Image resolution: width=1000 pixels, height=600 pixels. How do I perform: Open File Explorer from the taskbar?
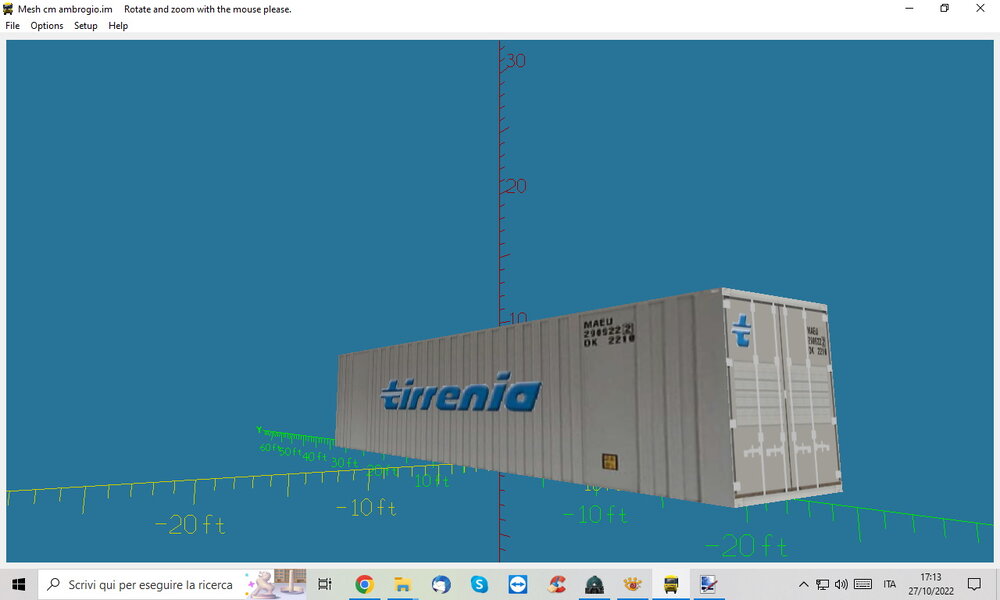click(x=402, y=584)
